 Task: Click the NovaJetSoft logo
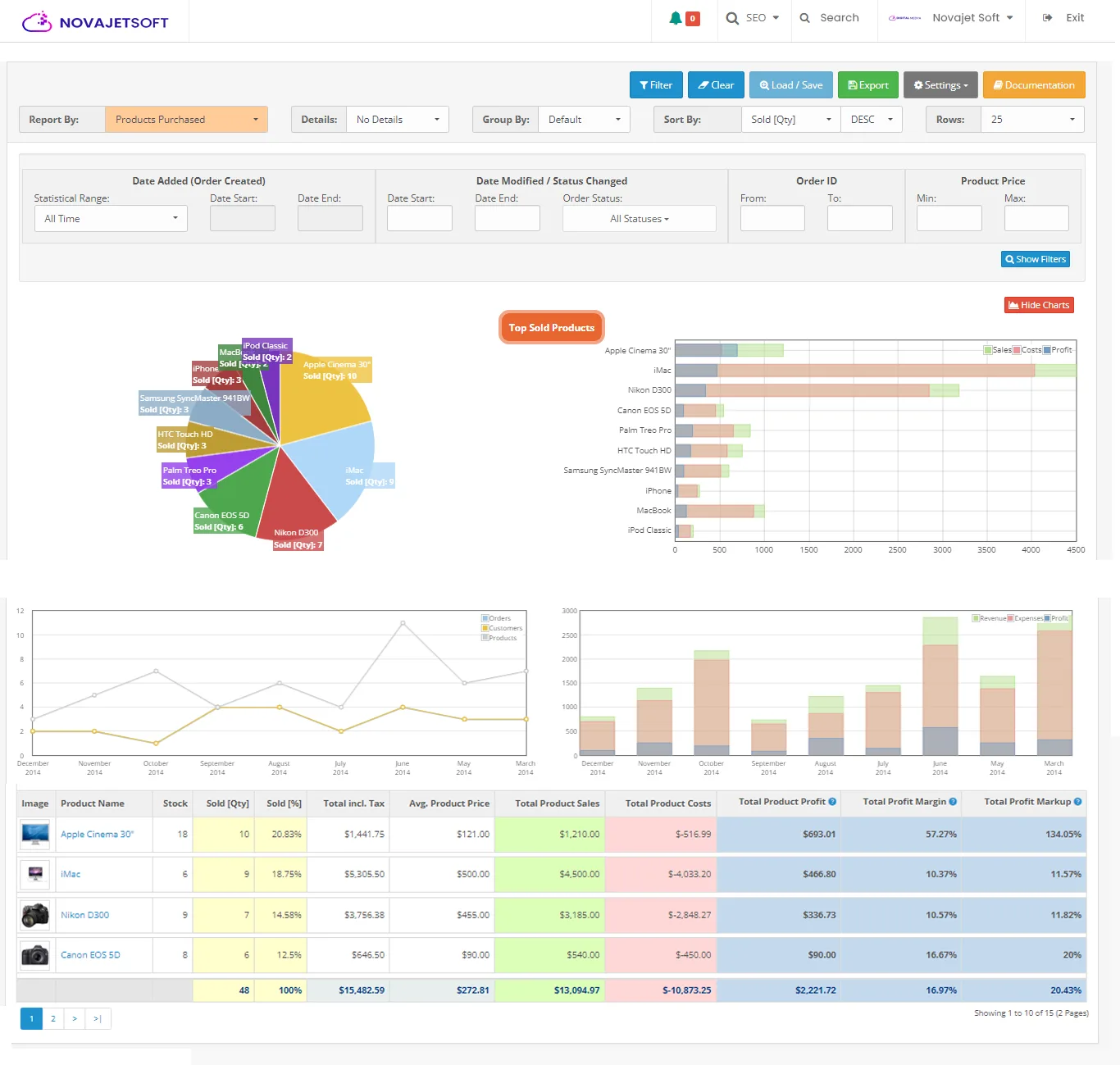pos(95,22)
